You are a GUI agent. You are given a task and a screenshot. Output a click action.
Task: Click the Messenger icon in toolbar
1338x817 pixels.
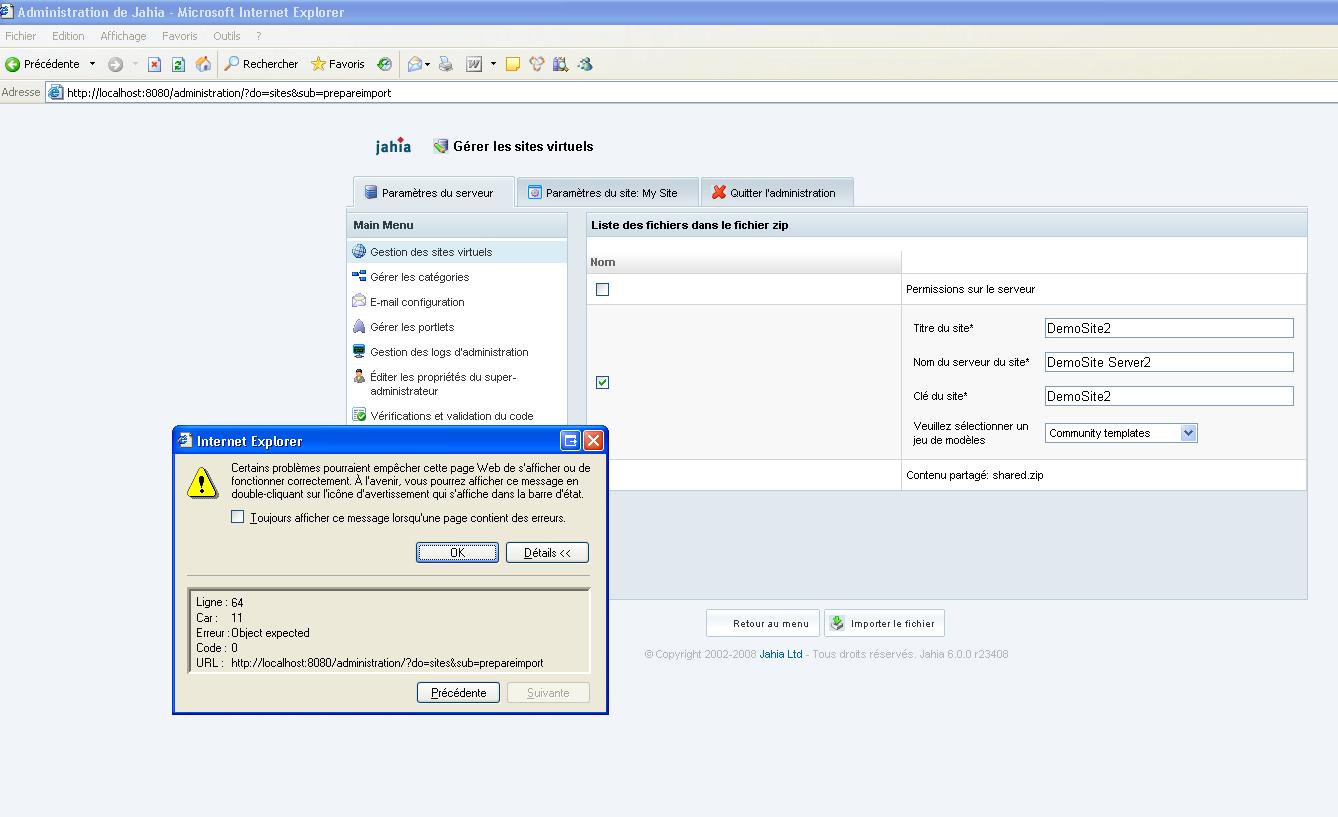(537, 64)
